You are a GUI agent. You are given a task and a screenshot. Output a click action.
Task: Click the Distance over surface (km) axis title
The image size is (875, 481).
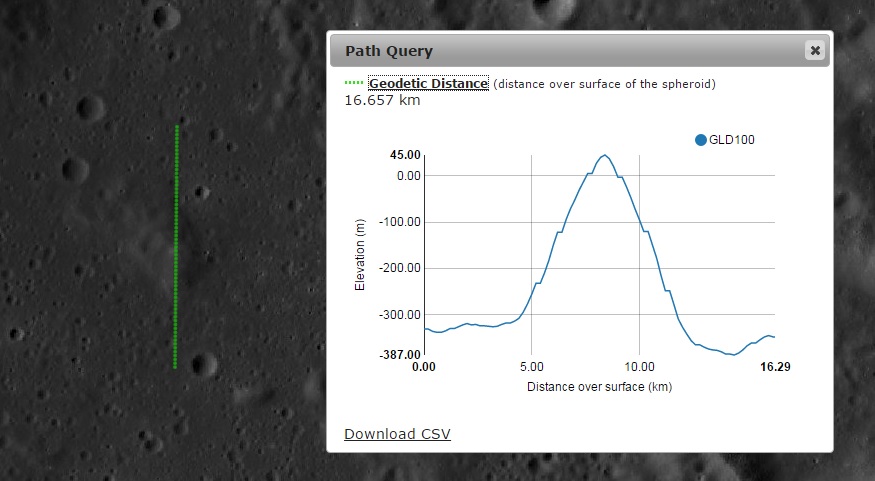pyautogui.click(x=599, y=386)
